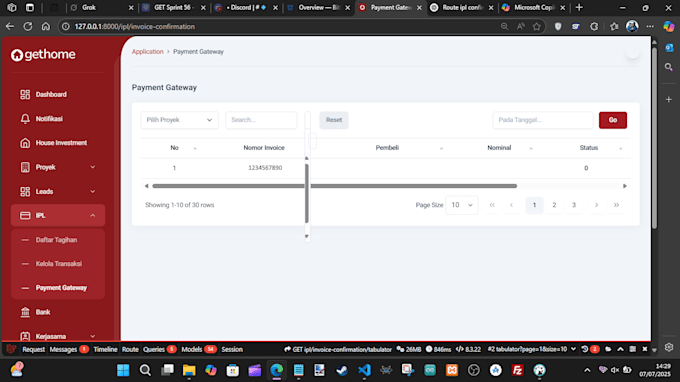The height and width of the screenshot is (382, 680).
Task: Go to page 2
Action: coord(554,205)
